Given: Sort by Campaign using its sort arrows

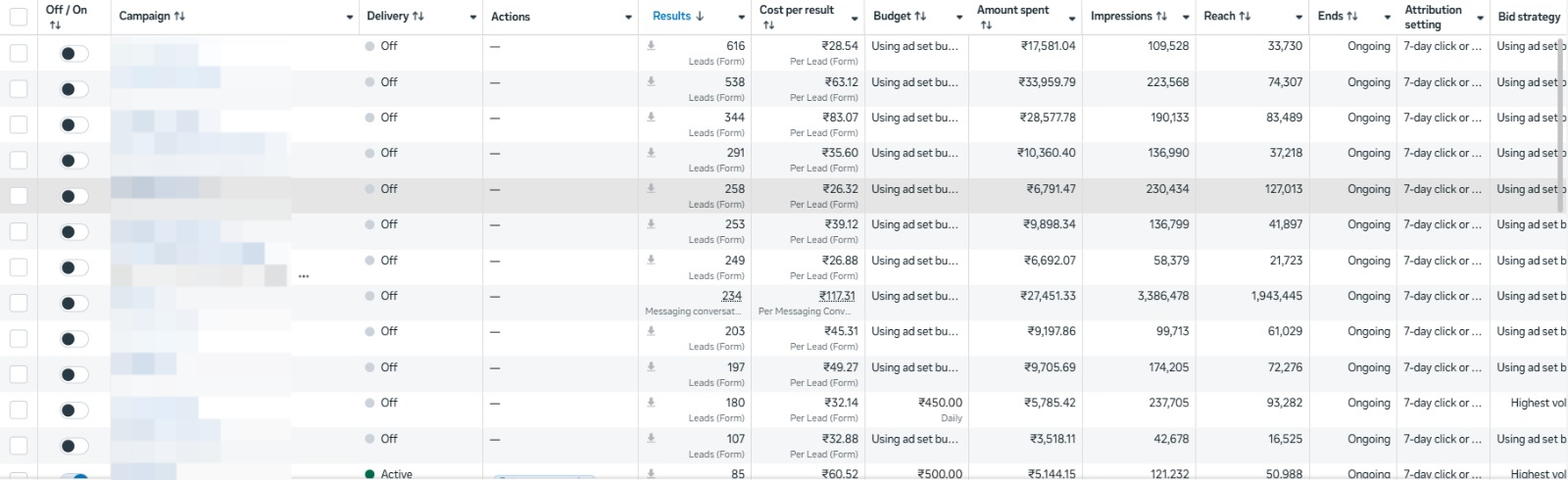Looking at the screenshot, I should 179,17.
